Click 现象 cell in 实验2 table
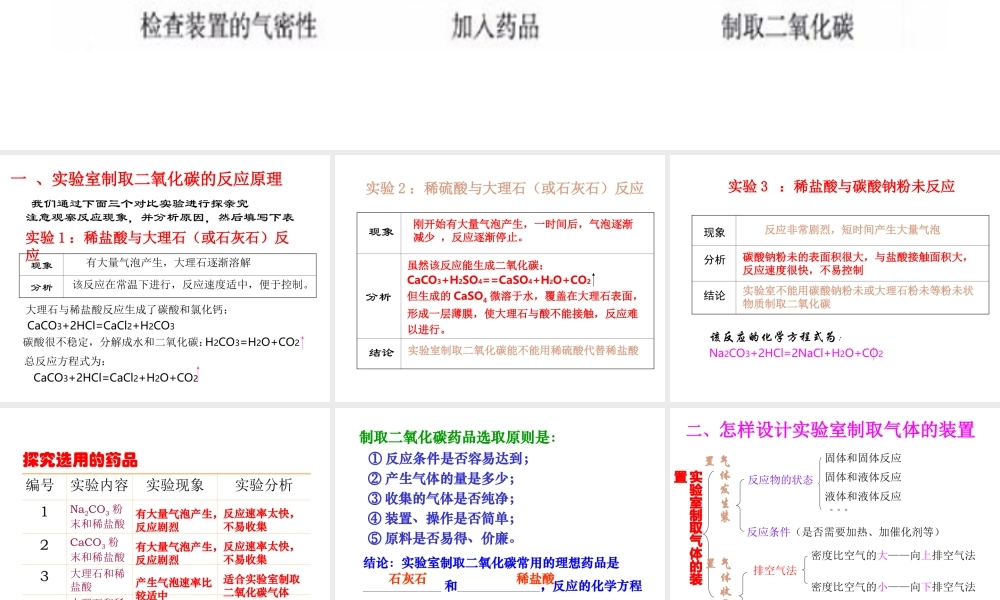 click(x=381, y=232)
